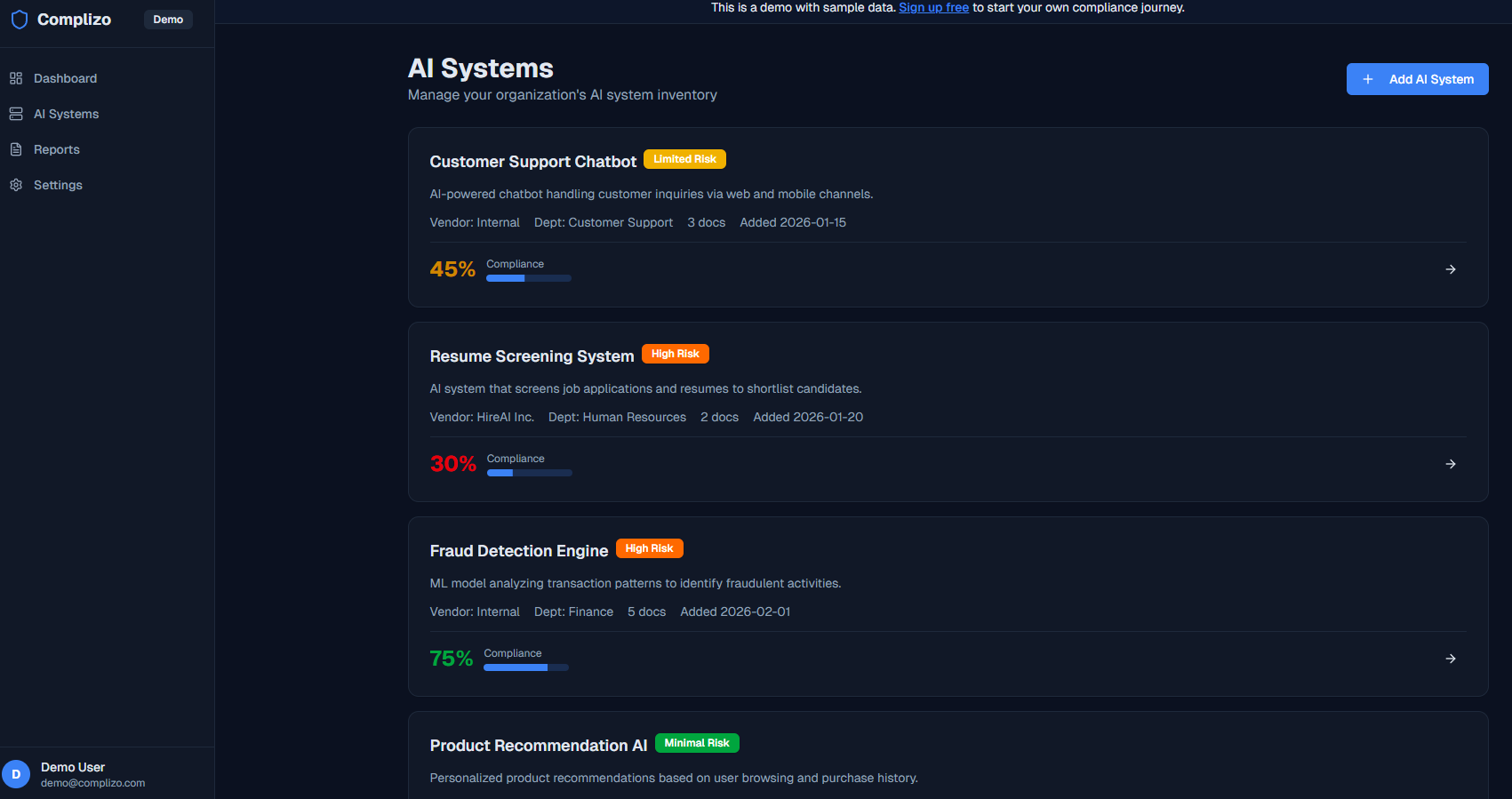Click the Complizo brand name
This screenshot has width=1512, height=799.
(x=74, y=20)
